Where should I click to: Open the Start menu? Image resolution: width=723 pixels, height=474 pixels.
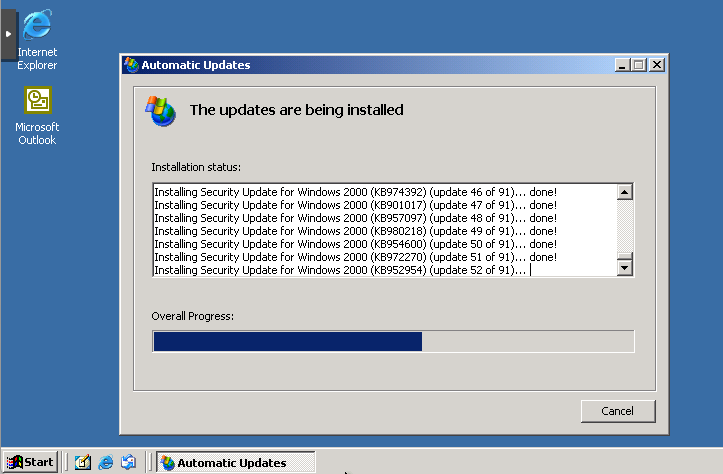coord(30,462)
